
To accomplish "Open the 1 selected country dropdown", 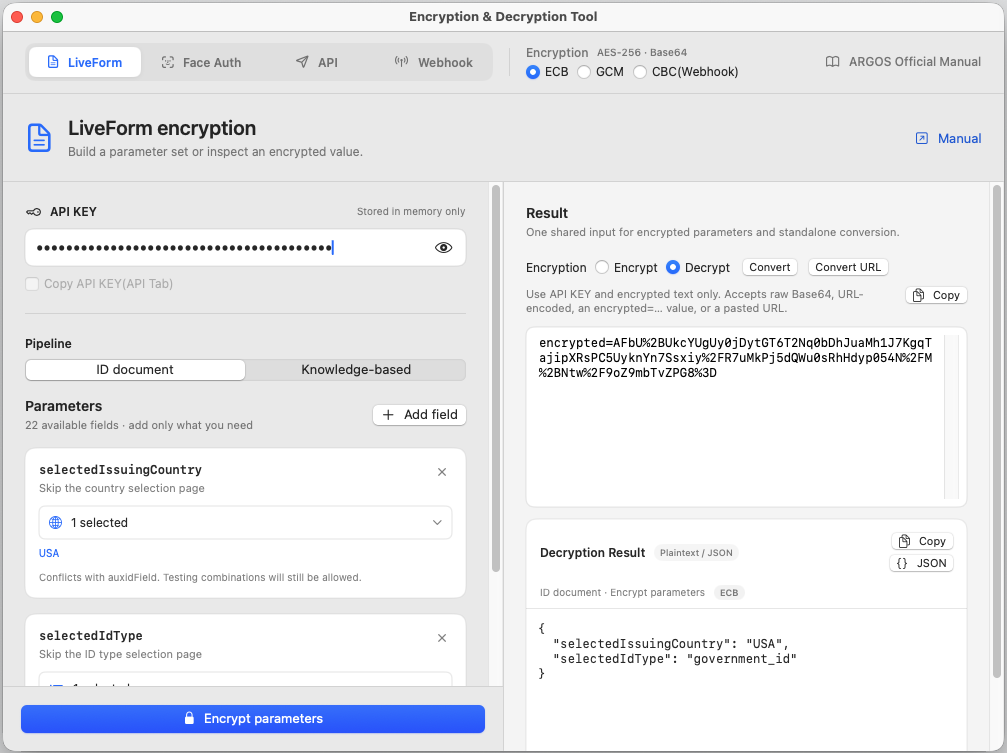I will pyautogui.click(x=245, y=523).
